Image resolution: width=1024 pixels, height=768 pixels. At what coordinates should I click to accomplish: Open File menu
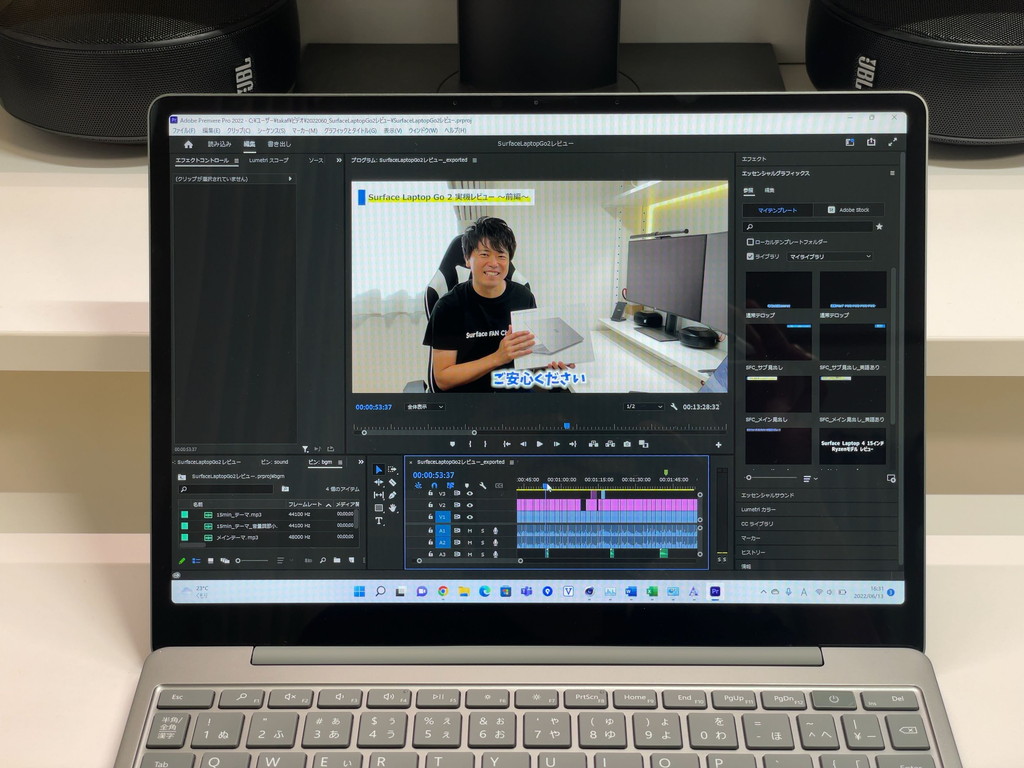pos(184,131)
